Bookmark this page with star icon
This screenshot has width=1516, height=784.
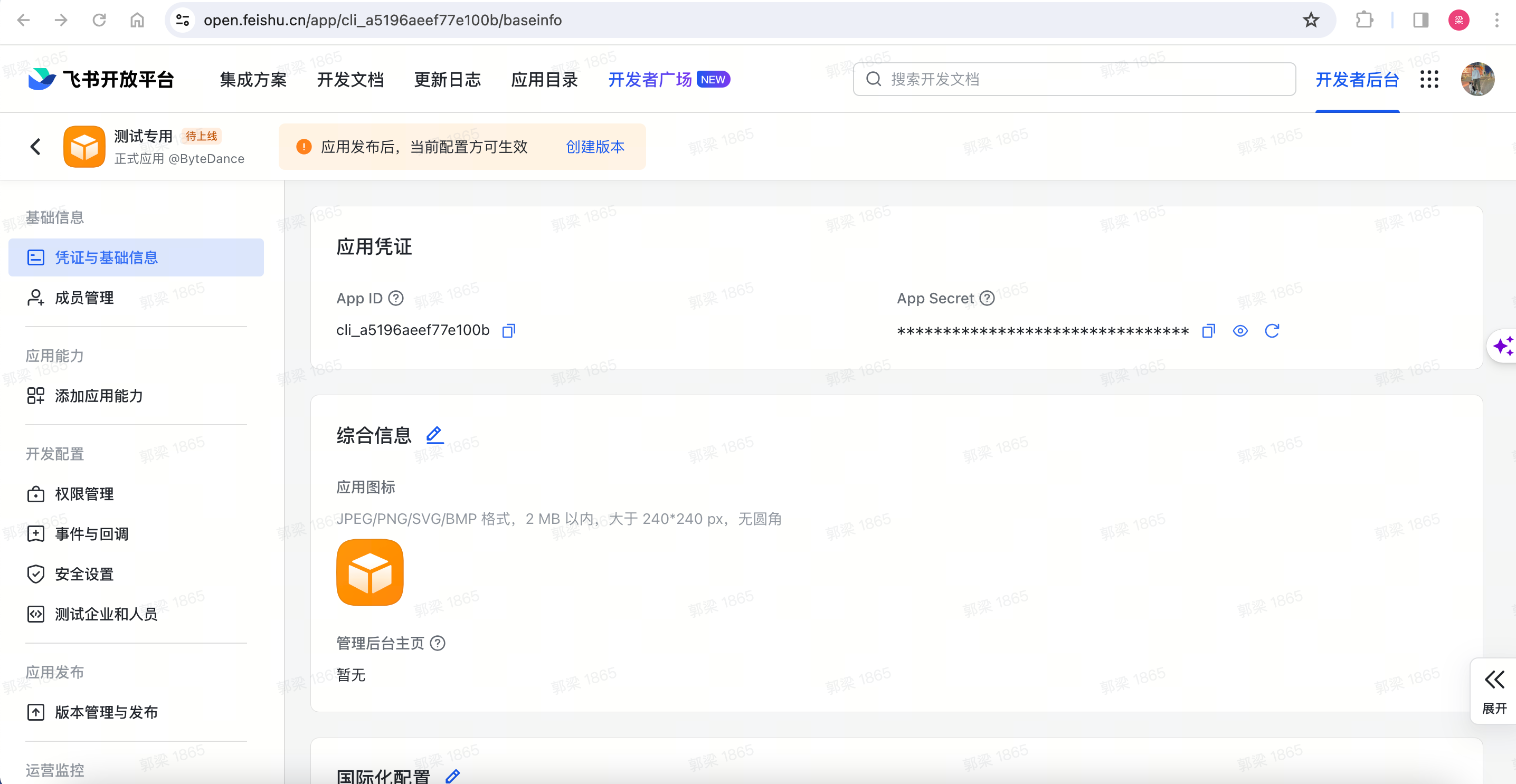[x=1311, y=20]
